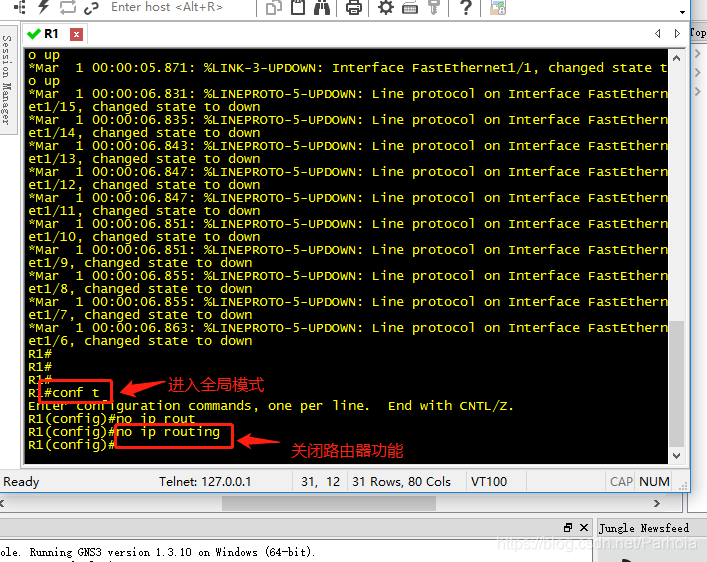
Task: Close the GNS3 console panel
Action: coord(584,527)
